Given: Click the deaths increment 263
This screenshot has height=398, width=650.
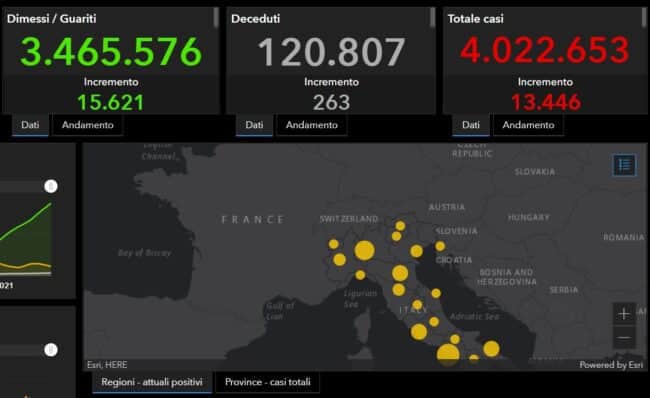Looking at the screenshot, I should pos(331,102).
